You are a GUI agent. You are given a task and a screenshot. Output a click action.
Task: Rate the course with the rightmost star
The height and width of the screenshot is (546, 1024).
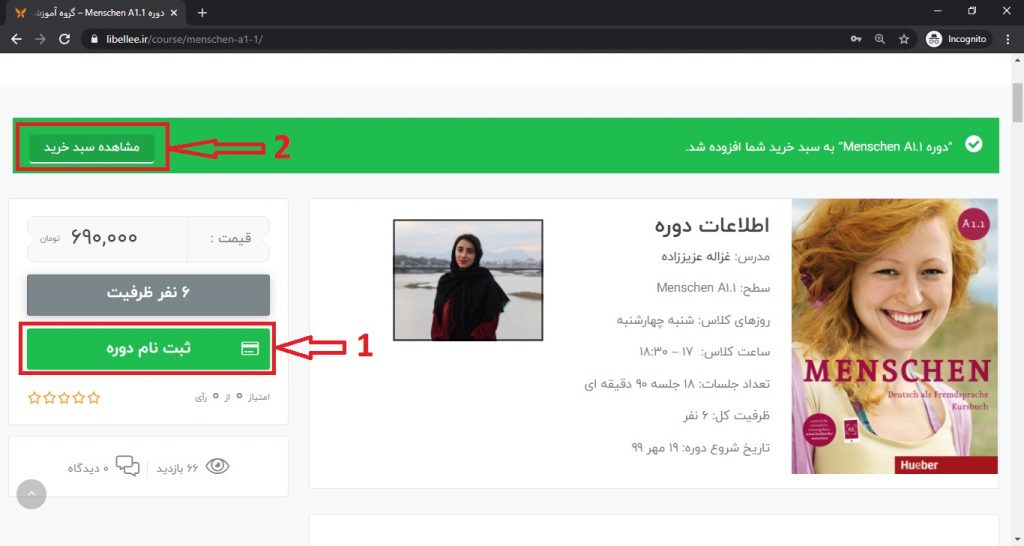(94, 398)
